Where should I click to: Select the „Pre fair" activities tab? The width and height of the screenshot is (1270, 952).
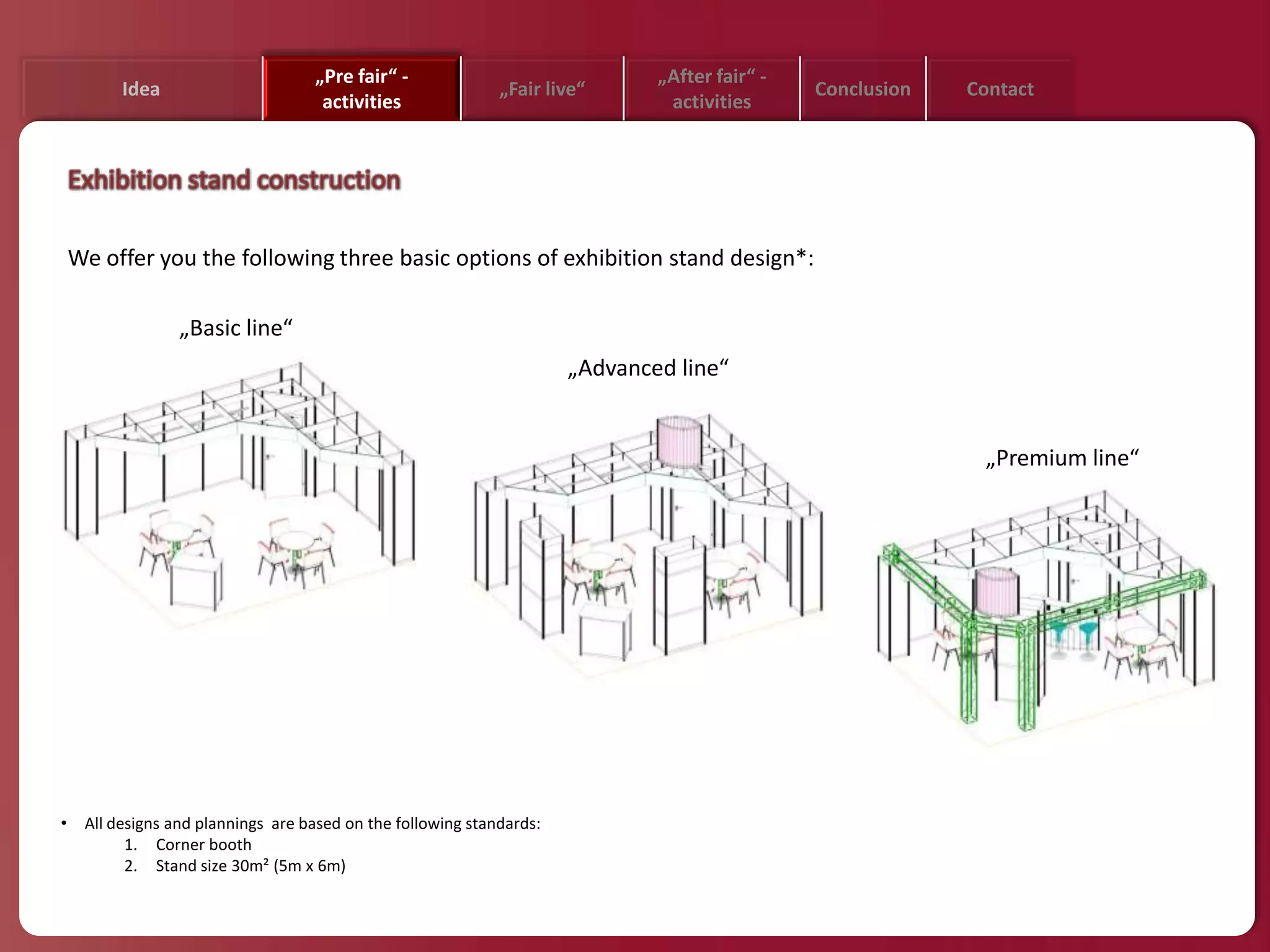pyautogui.click(x=362, y=89)
